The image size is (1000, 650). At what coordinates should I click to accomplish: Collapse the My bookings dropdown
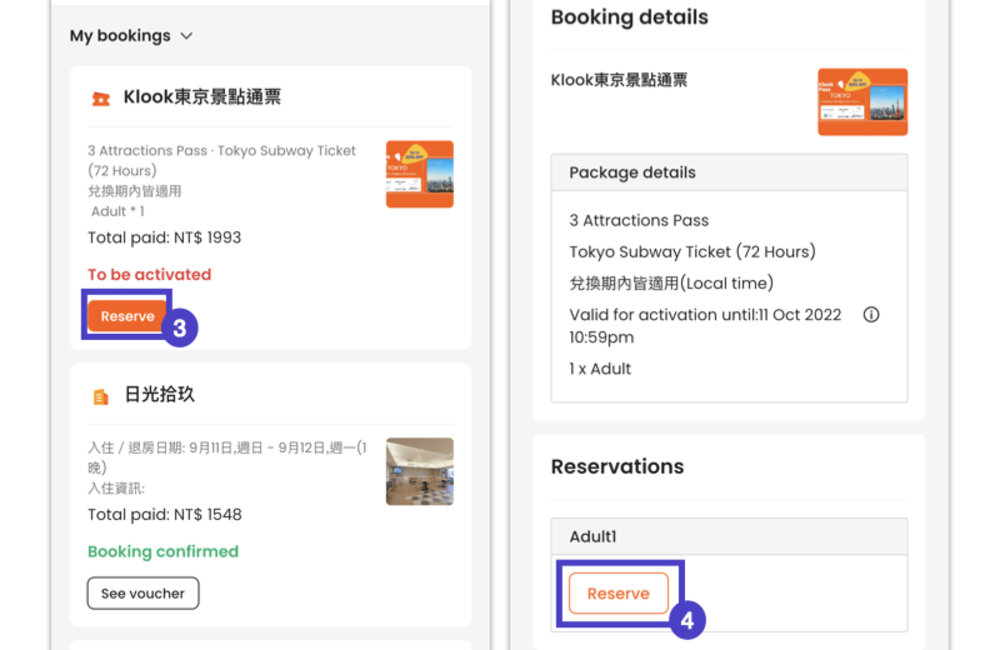[x=187, y=35]
